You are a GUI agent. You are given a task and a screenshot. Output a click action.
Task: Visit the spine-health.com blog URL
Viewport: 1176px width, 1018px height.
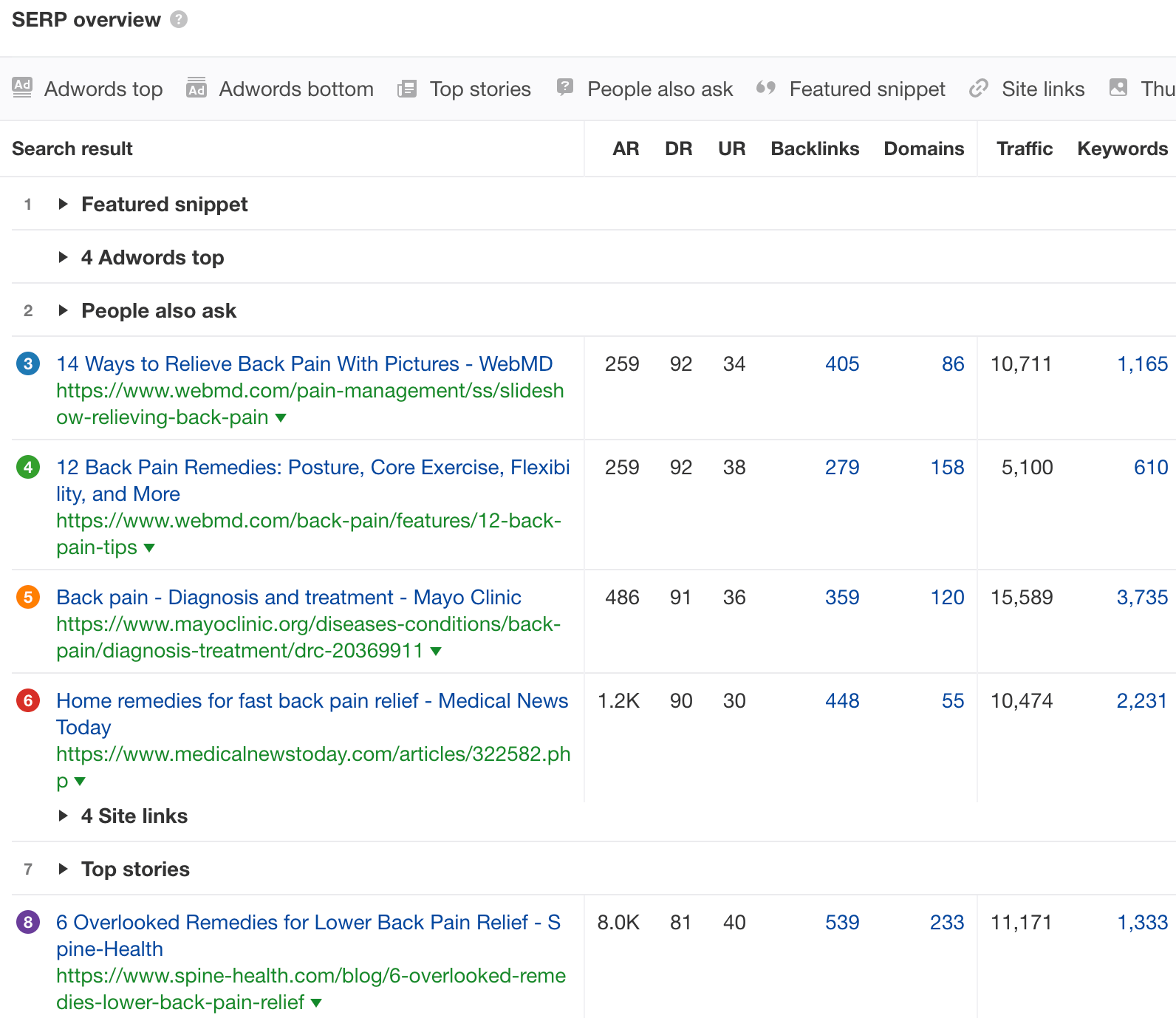pyautogui.click(x=311, y=988)
